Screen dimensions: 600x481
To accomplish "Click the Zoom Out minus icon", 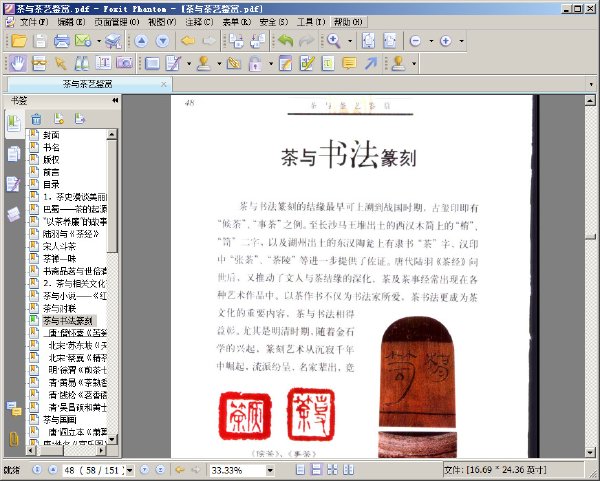I will (x=415, y=41).
